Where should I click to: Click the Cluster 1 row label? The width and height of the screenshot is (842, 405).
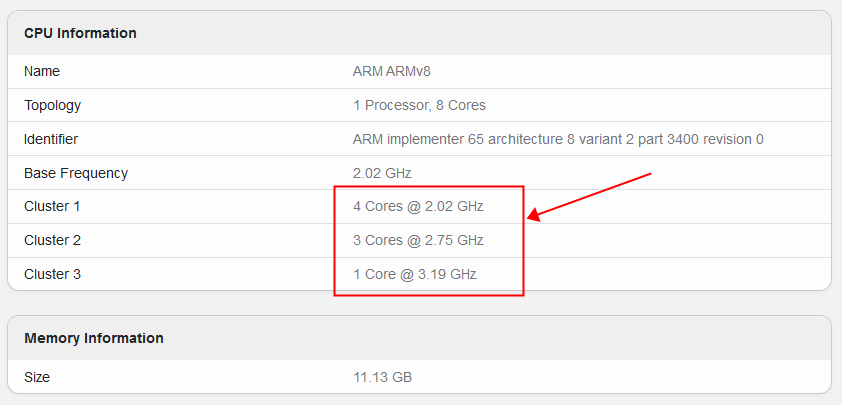tap(52, 206)
